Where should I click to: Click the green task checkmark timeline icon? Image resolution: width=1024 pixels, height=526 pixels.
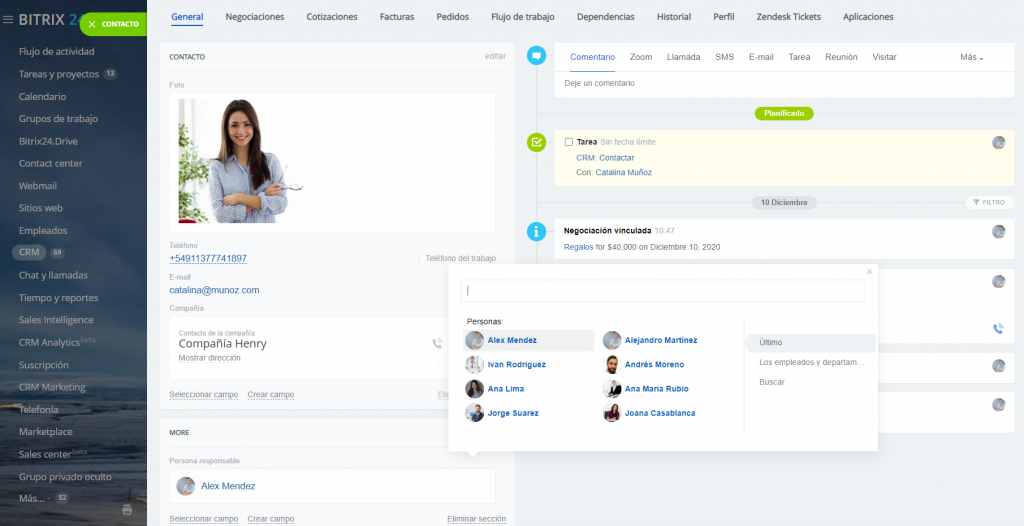click(537, 143)
